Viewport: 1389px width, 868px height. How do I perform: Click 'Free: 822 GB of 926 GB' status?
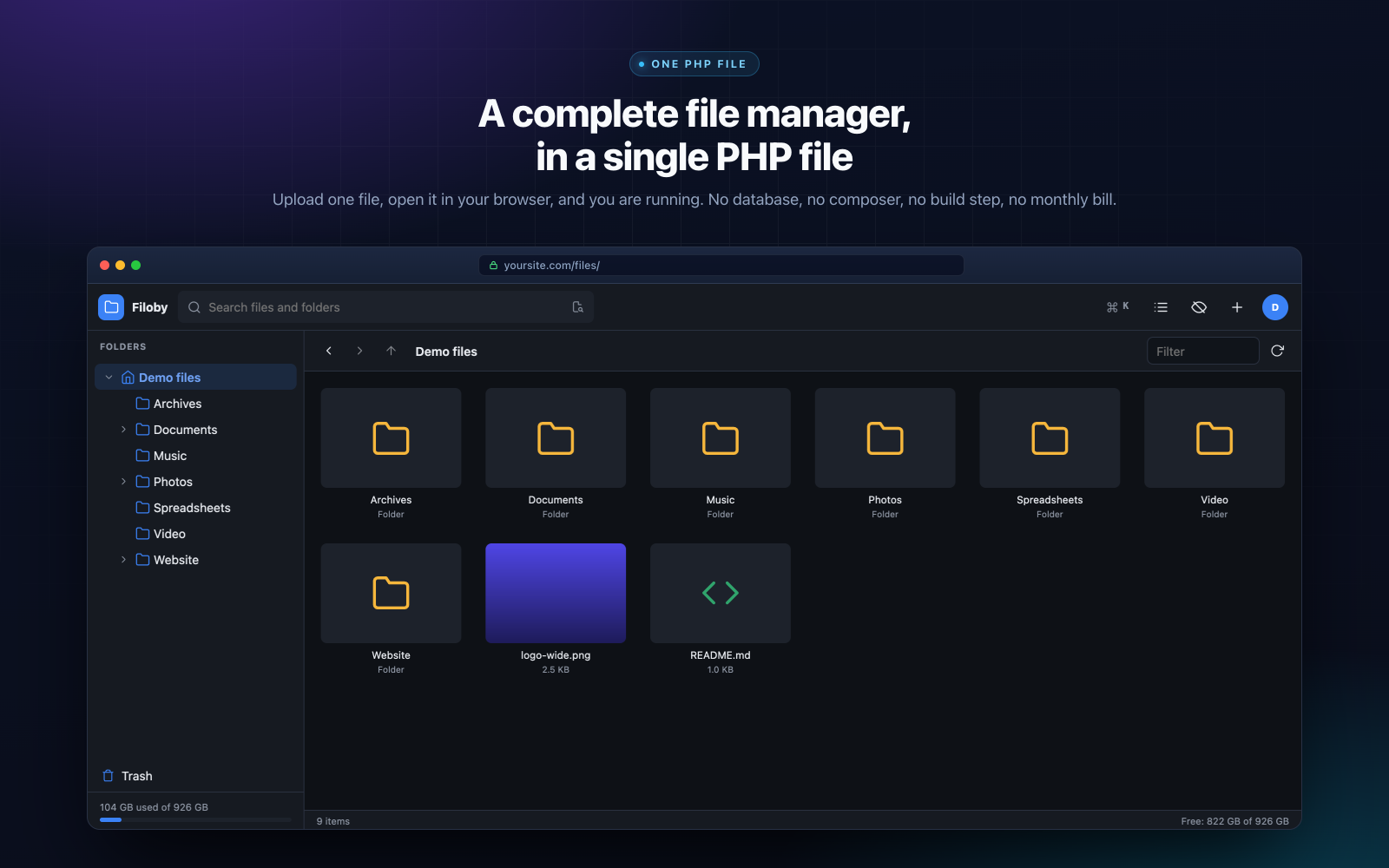1234,821
